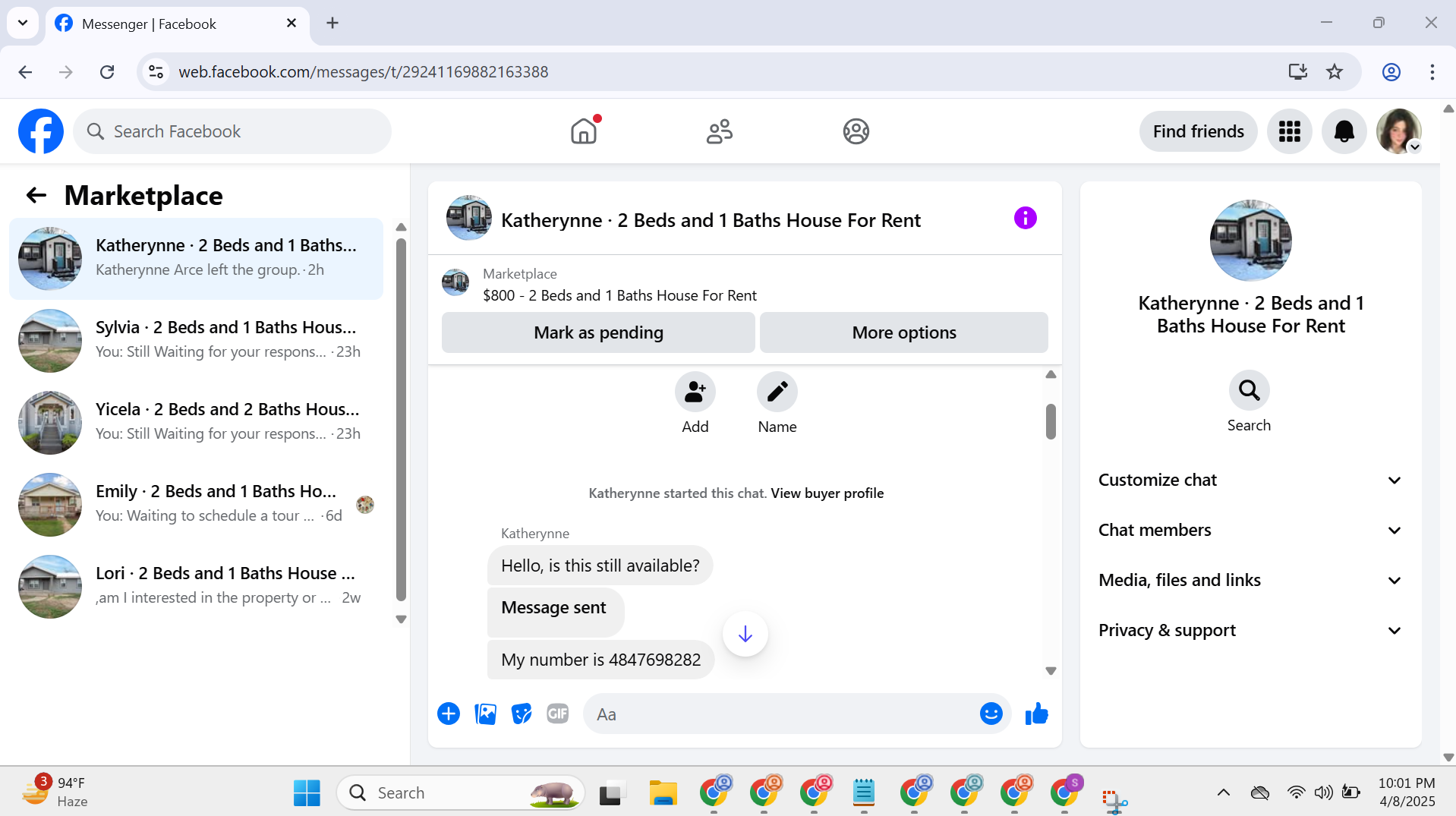Open Windows Start menu
1456x816 pixels.
point(307,792)
